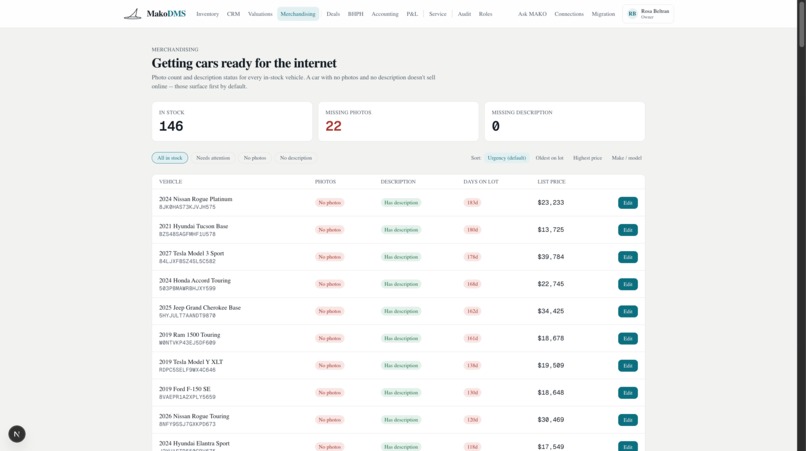
Task: Go to Roles in navigation
Action: 485,14
